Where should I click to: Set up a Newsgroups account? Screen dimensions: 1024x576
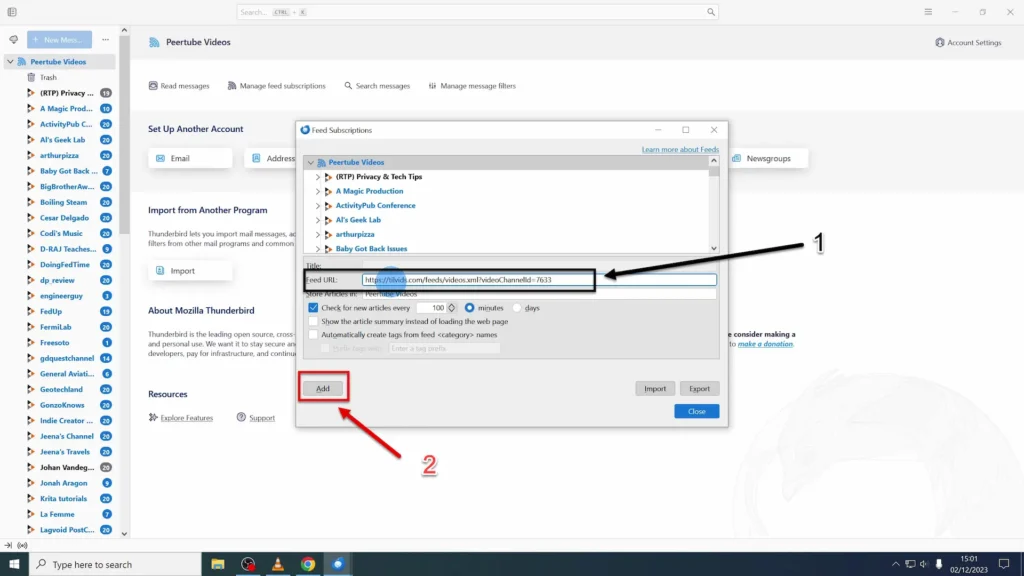(x=767, y=158)
